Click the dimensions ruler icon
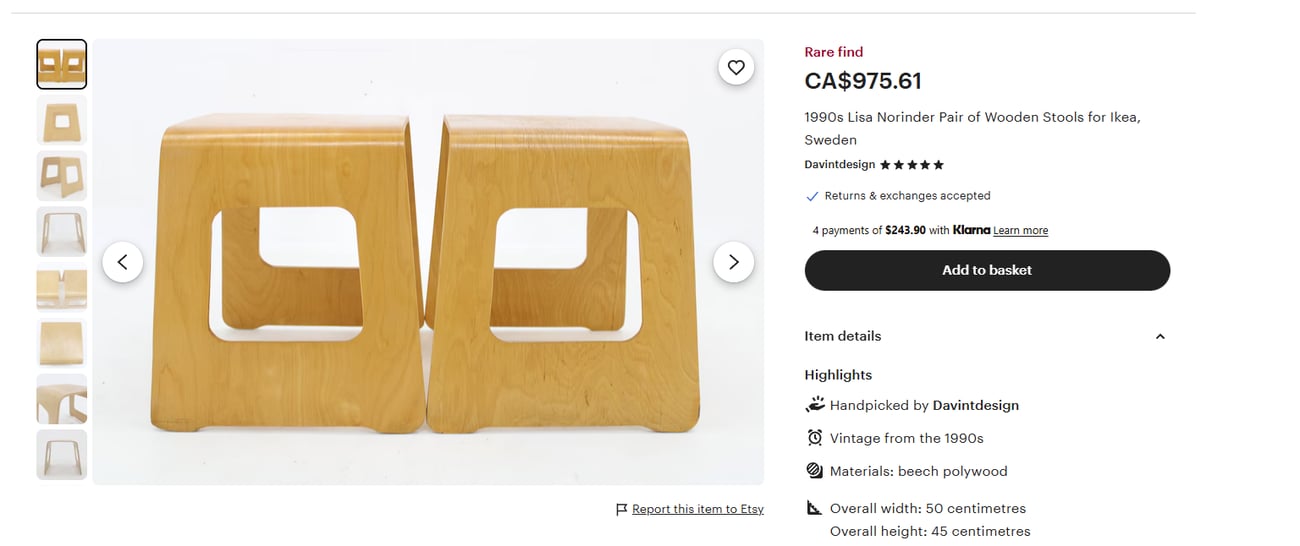 814,508
